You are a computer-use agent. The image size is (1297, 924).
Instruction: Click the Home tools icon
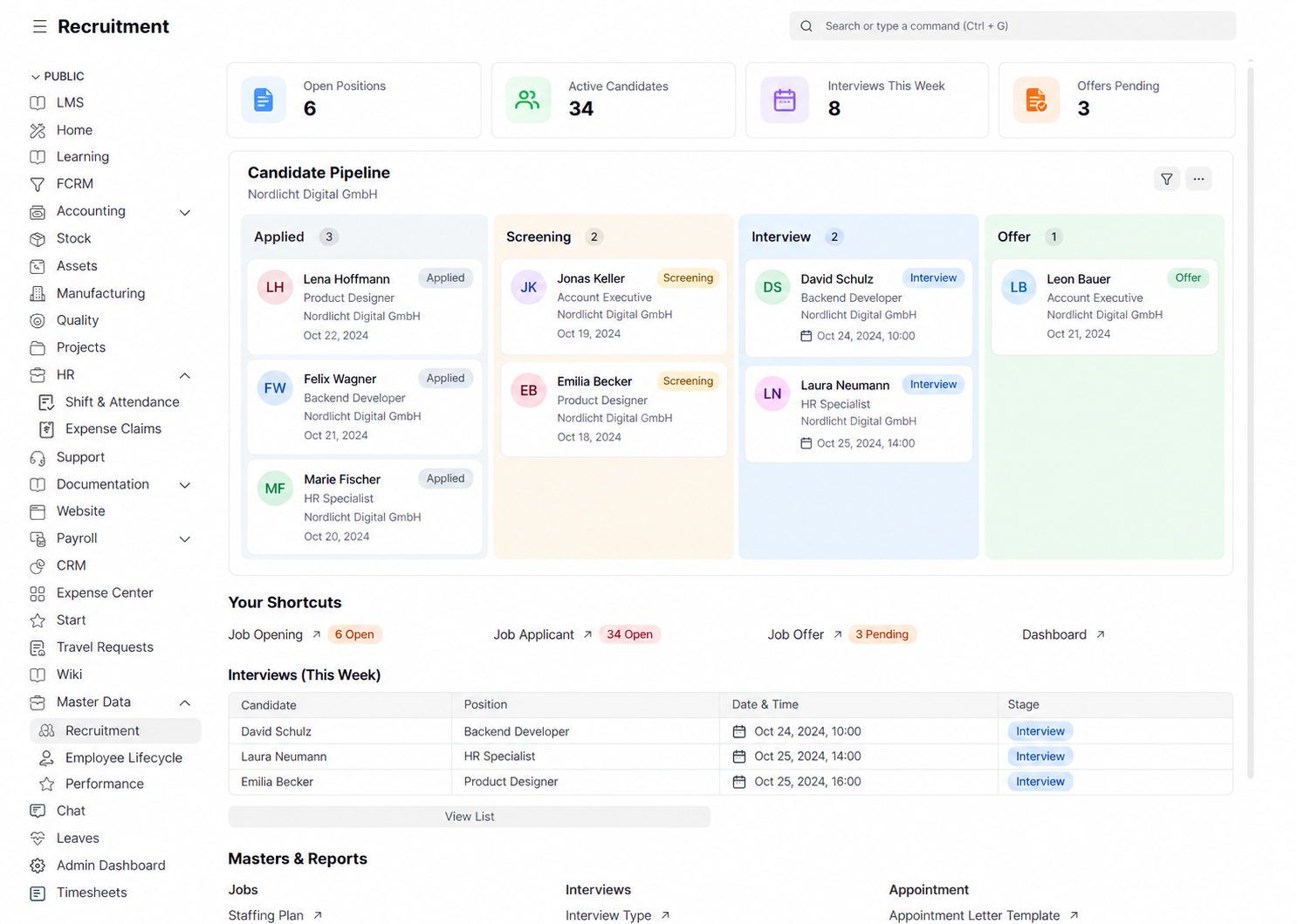coord(38,131)
